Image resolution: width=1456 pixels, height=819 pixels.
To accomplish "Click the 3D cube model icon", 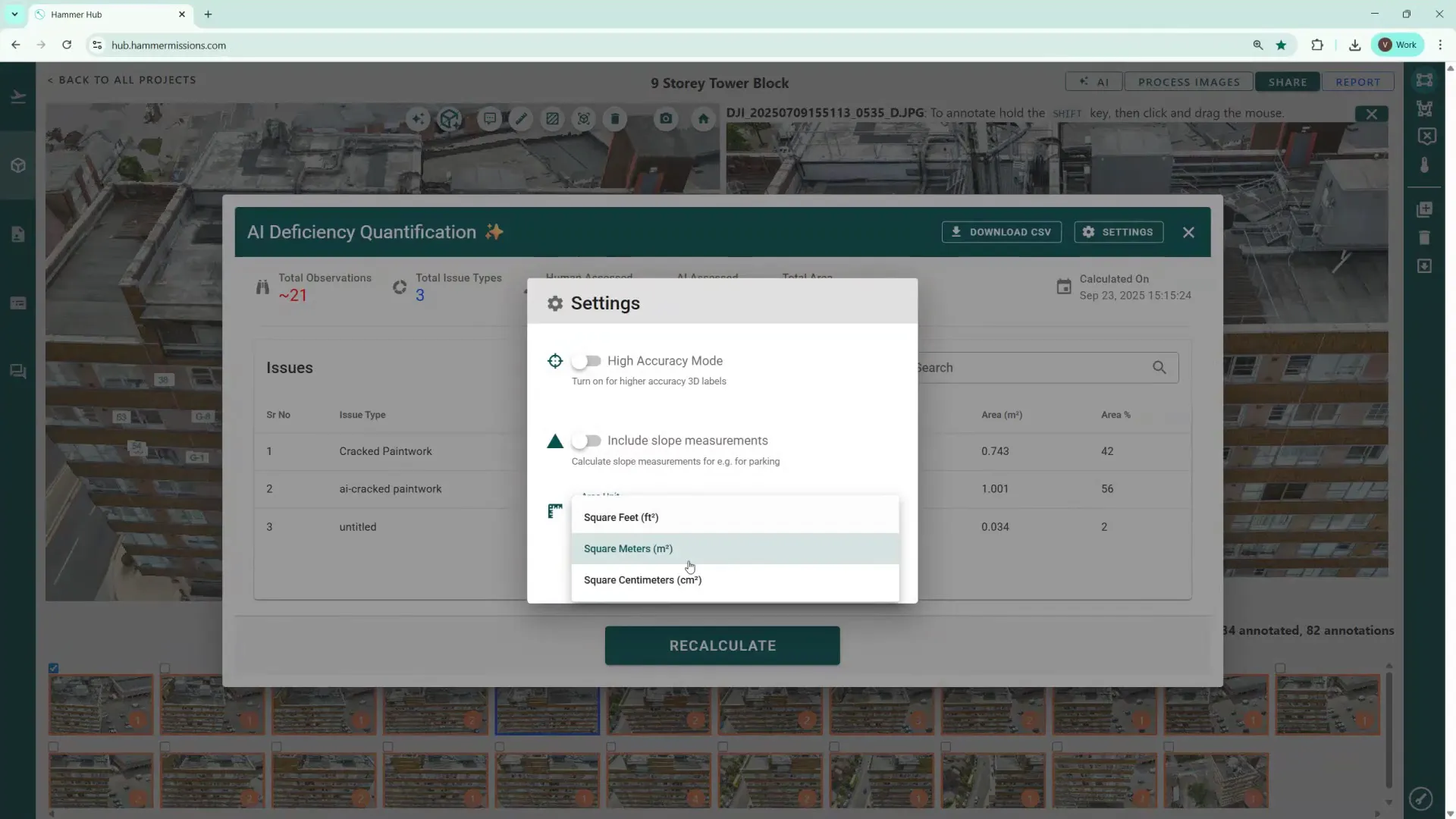I will tap(450, 118).
